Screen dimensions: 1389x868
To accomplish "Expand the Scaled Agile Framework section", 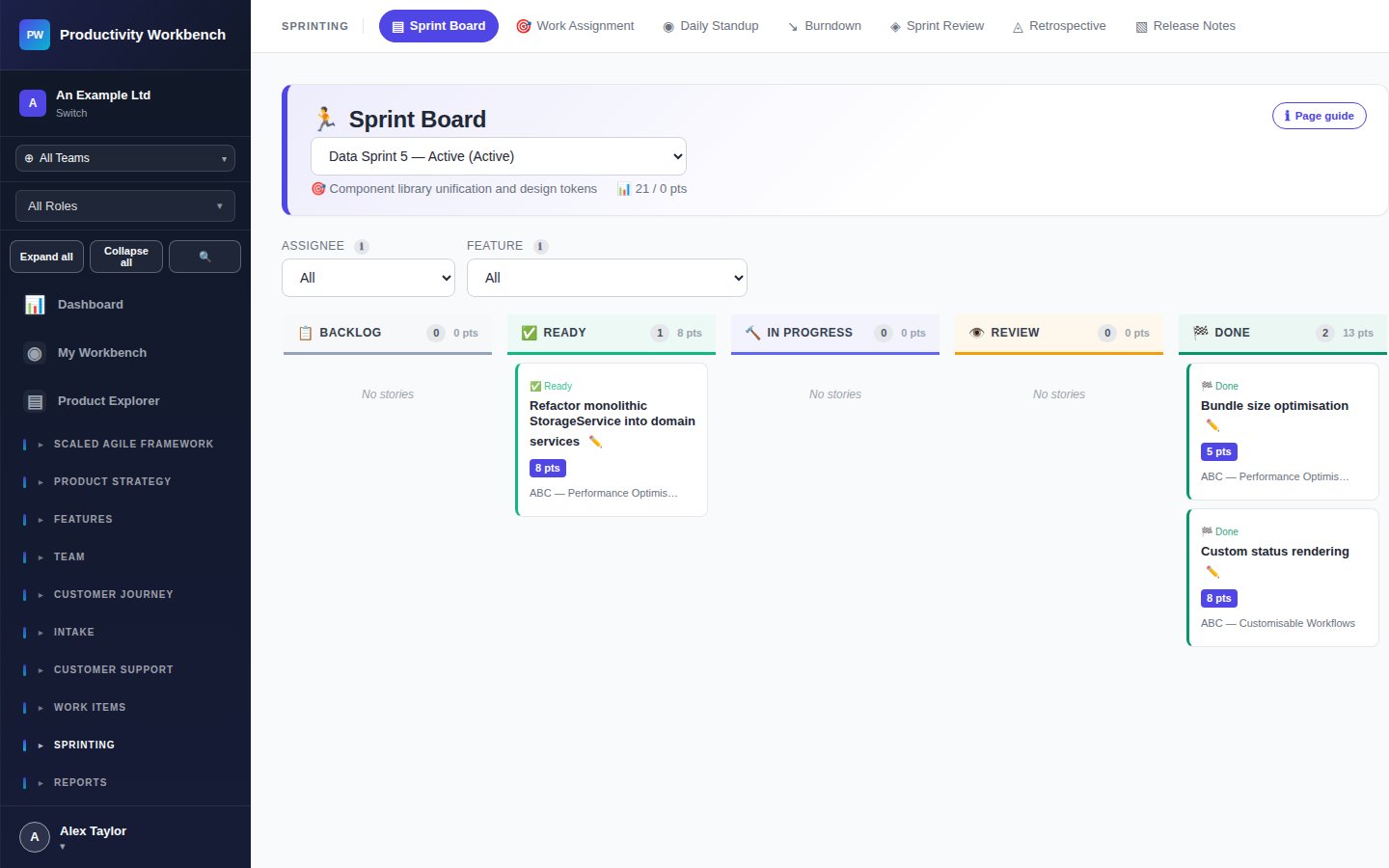I will click(x=125, y=445).
